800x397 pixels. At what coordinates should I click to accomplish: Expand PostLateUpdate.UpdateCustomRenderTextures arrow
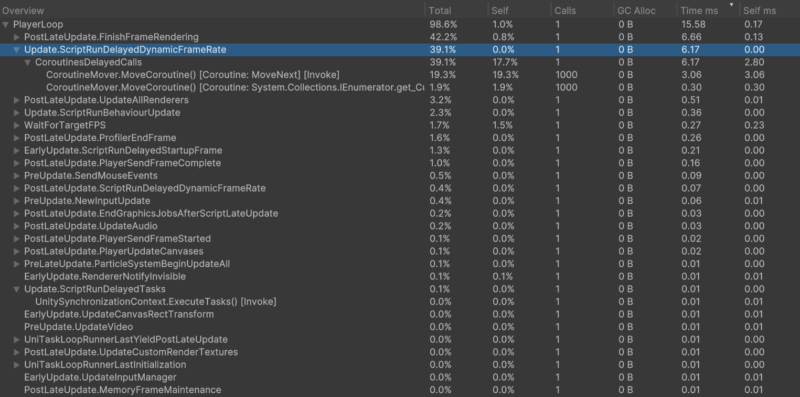[16, 352]
